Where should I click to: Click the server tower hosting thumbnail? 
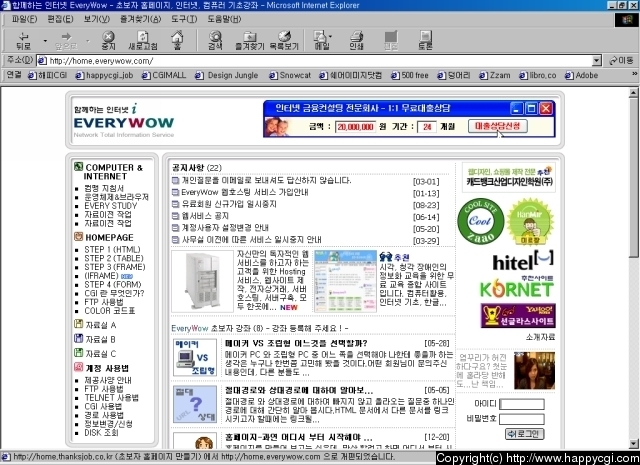[x=202, y=281]
